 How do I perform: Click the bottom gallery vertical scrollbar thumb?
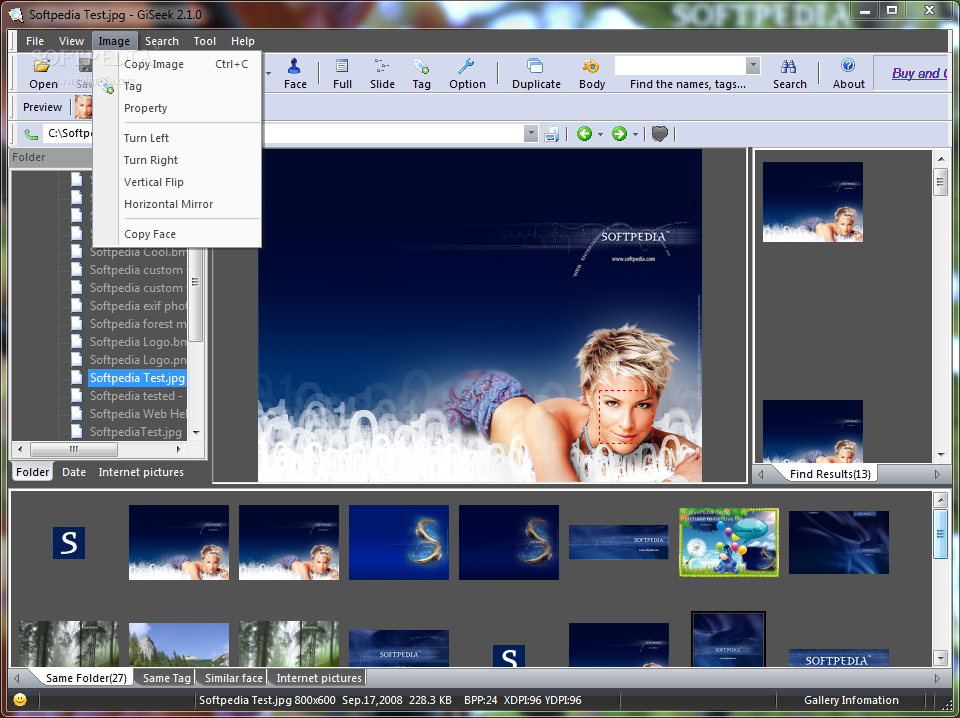[940, 533]
